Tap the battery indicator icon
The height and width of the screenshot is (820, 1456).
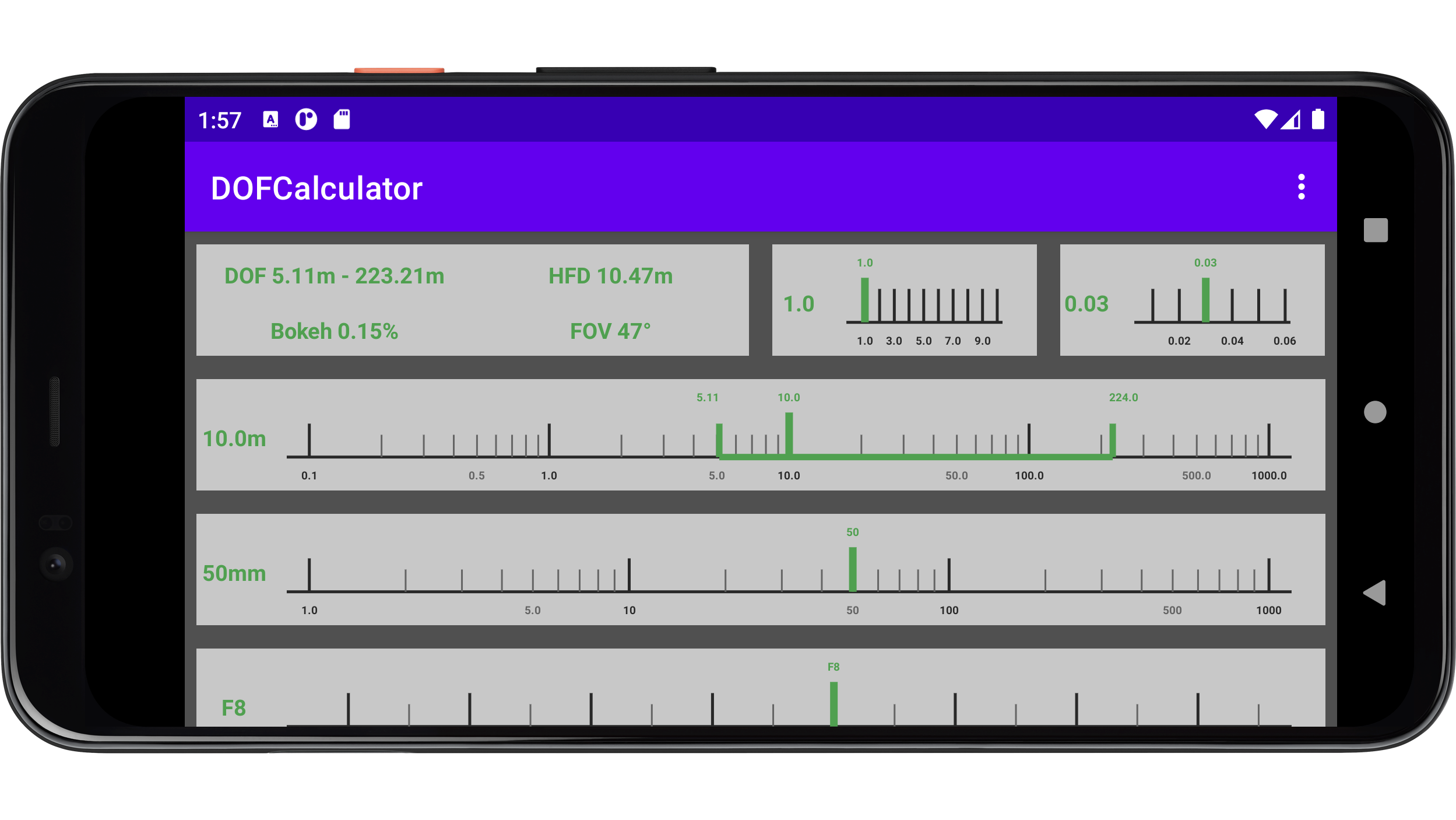[1318, 119]
